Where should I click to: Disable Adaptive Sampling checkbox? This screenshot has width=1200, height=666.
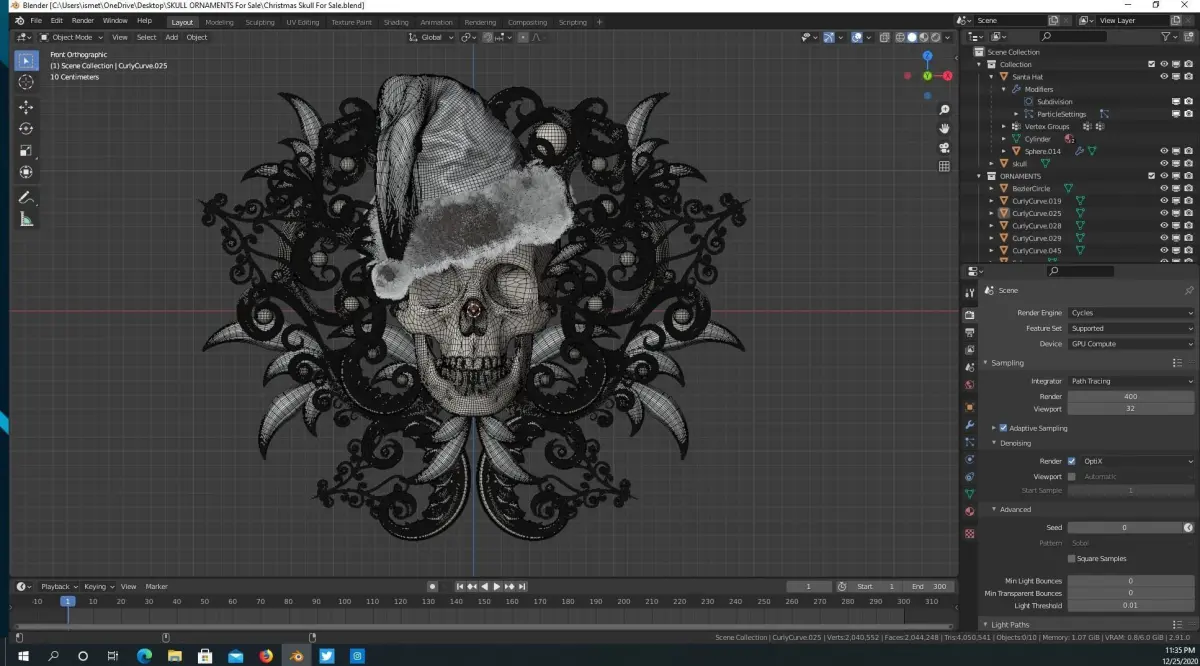click(1003, 428)
